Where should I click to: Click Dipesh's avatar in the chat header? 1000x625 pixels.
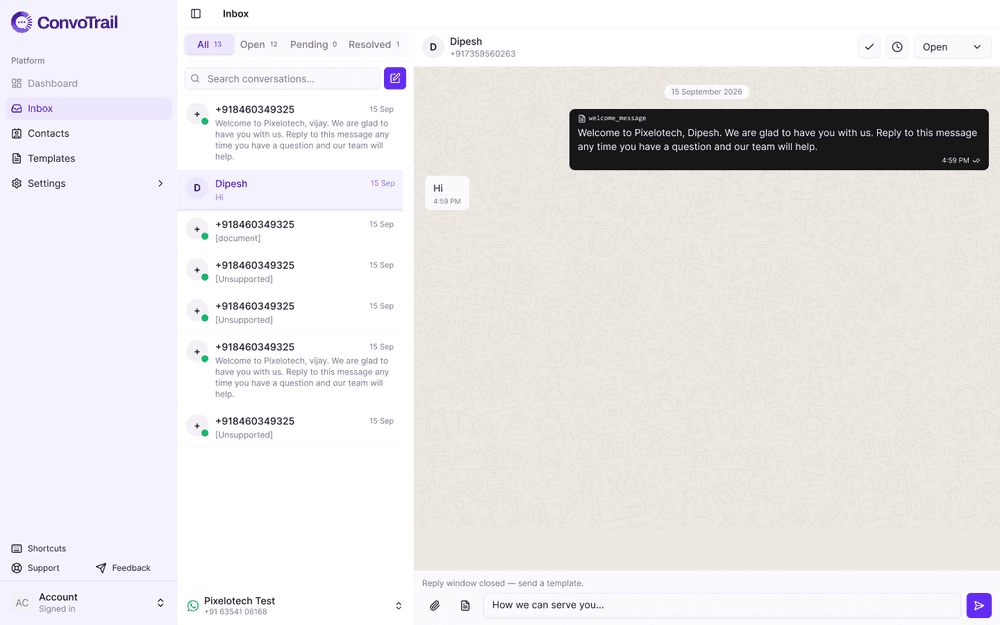pos(433,47)
